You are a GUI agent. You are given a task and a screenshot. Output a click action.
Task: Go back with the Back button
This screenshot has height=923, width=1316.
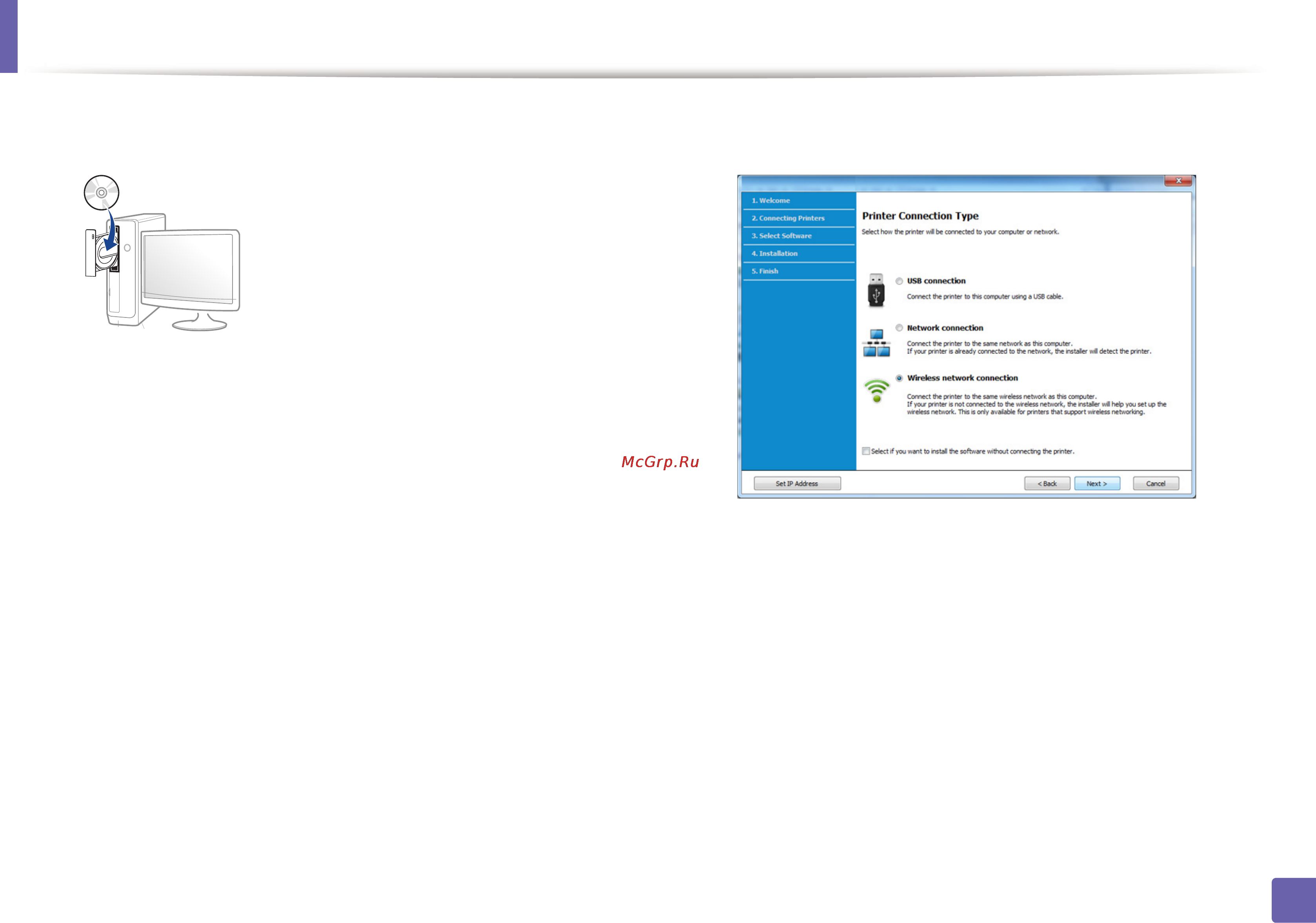1047,484
